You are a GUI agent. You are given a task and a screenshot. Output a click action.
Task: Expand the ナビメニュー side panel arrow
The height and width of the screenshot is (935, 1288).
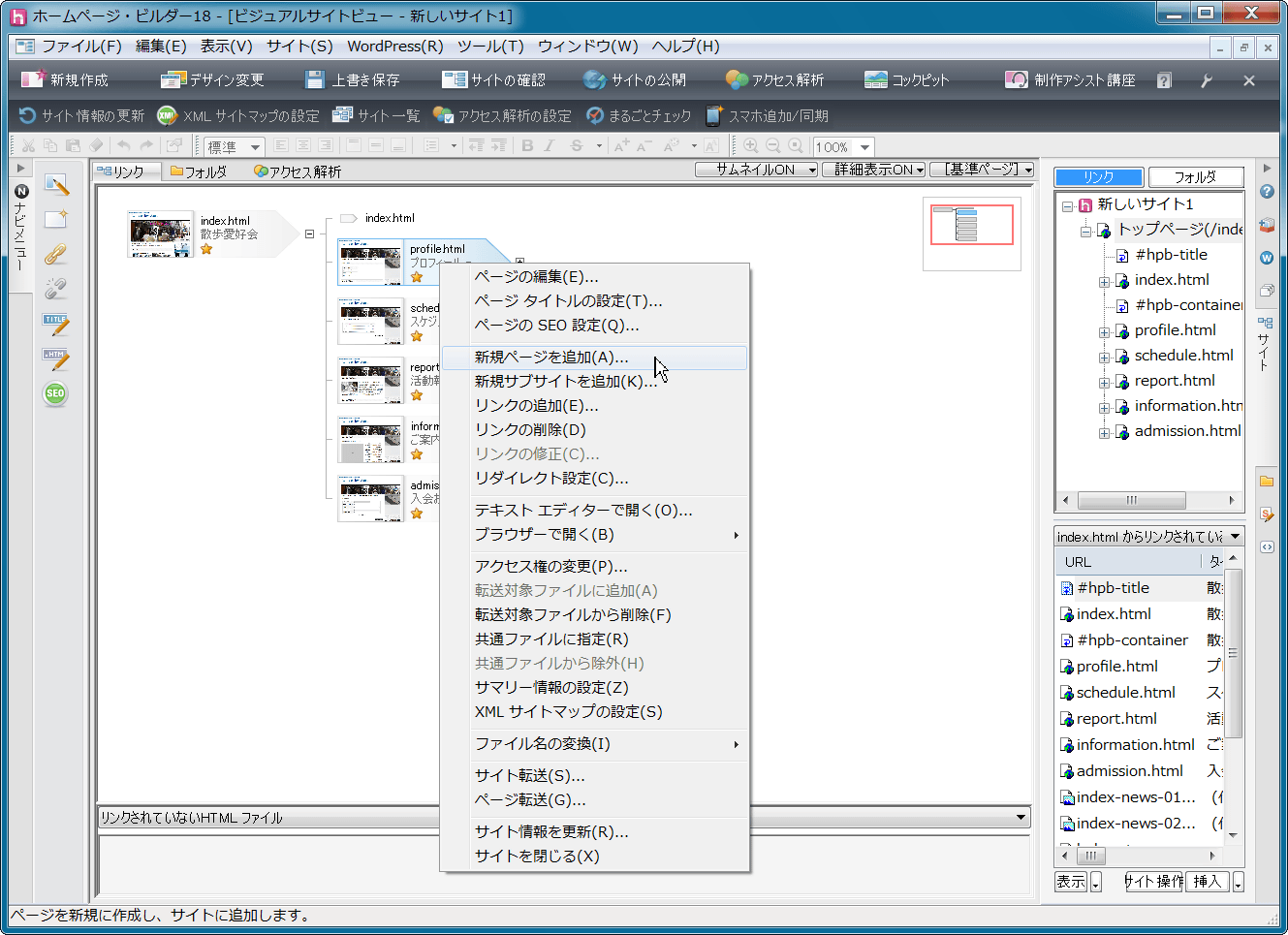(21, 169)
